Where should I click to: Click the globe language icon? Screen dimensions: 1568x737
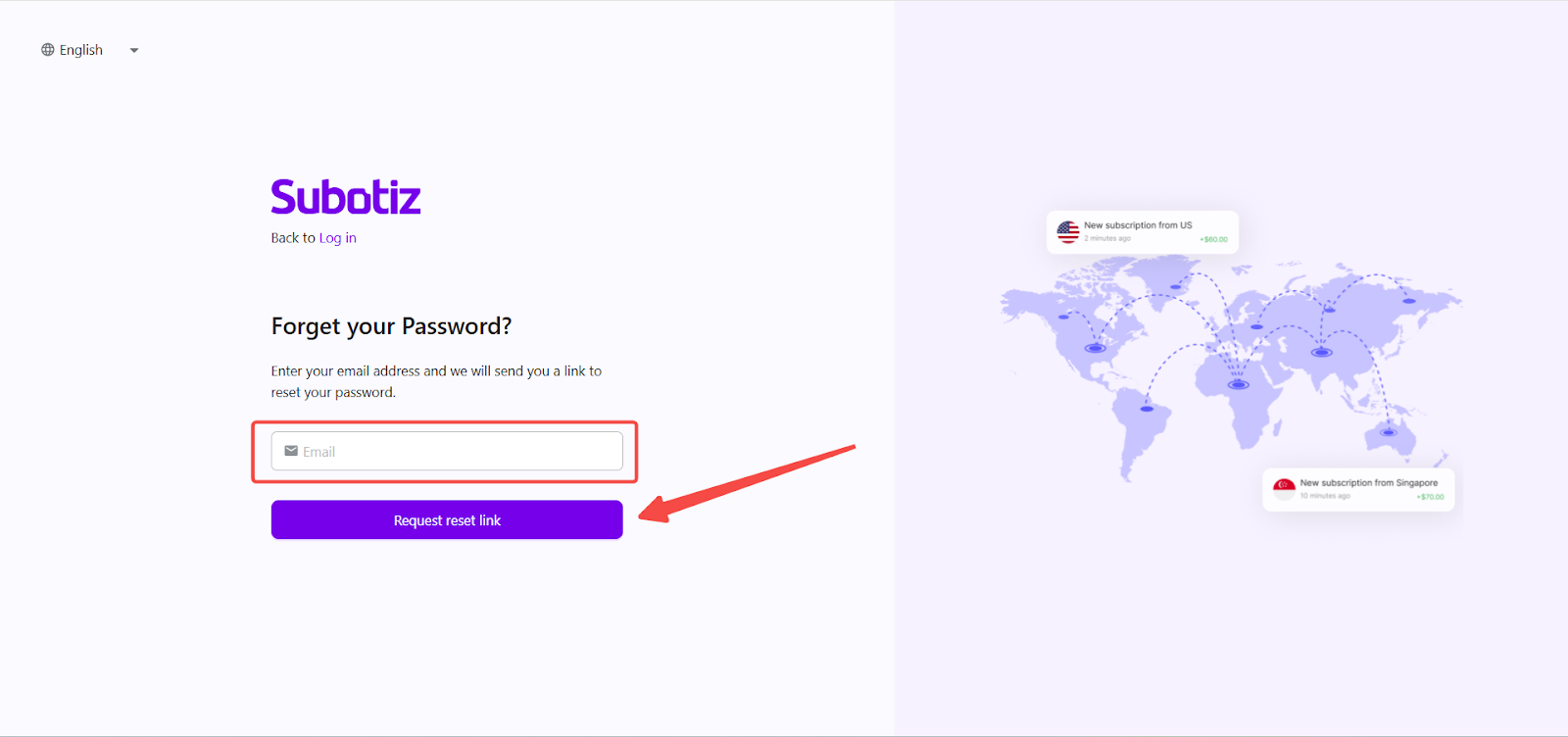(48, 50)
